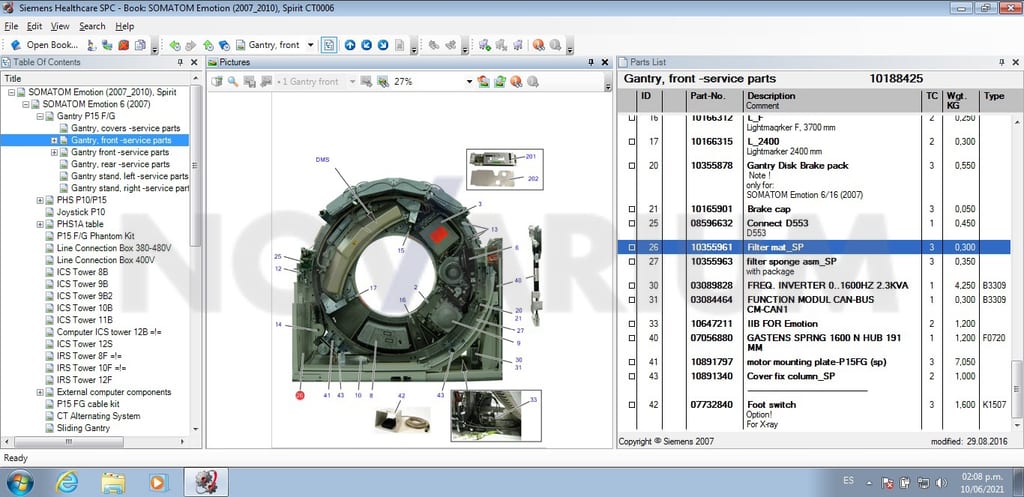This screenshot has width=1024, height=497.
Task: Click the red 26 callout on the gantry picture
Action: click(300, 395)
